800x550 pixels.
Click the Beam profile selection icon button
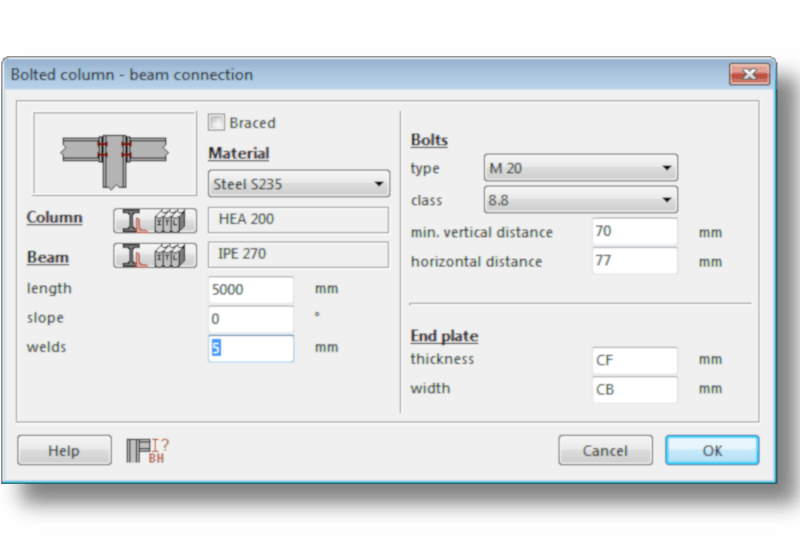(x=155, y=255)
